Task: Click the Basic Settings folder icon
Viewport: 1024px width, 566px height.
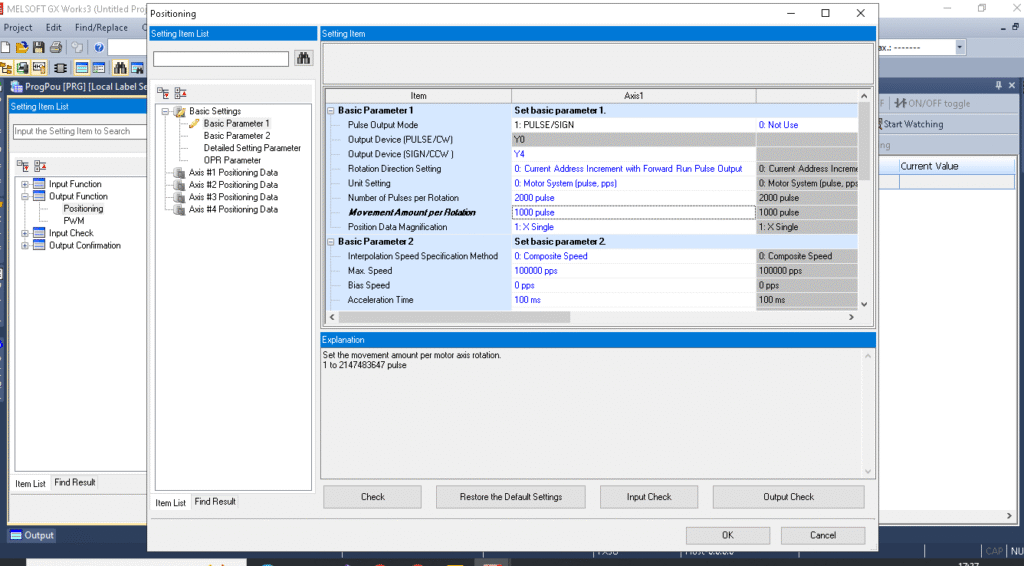Action: click(x=180, y=112)
